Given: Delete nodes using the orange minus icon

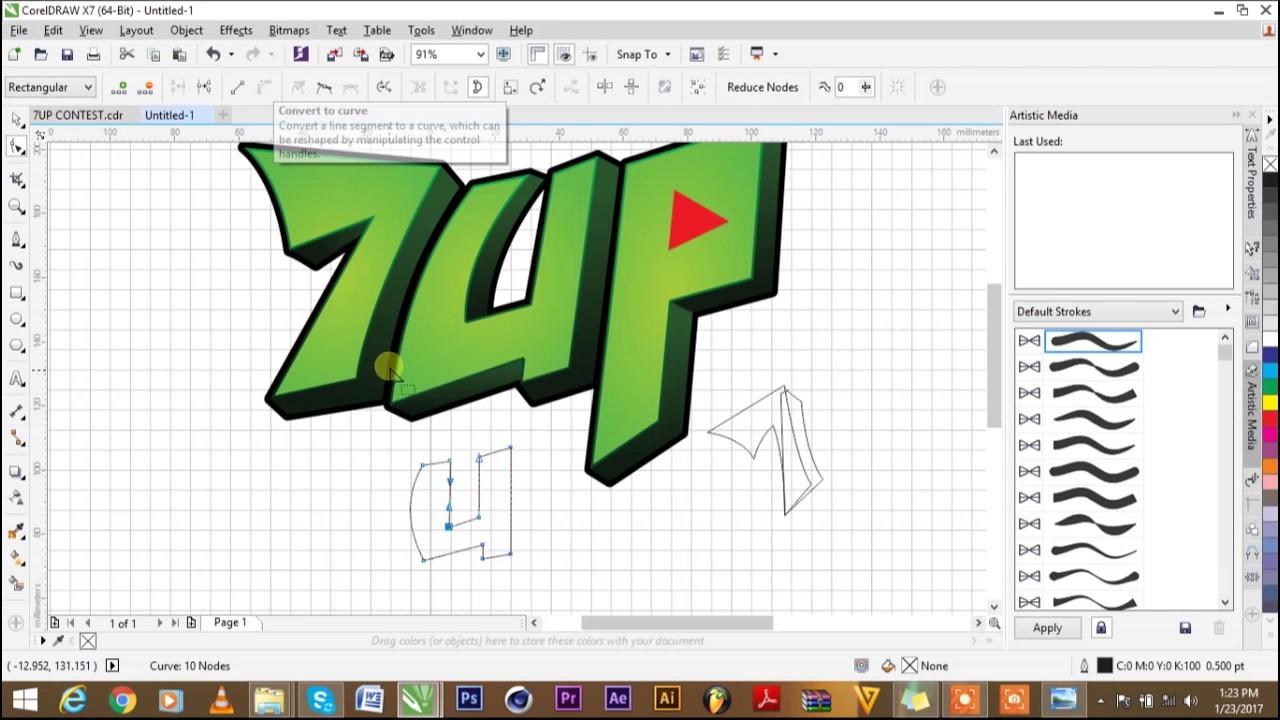Looking at the screenshot, I should click(x=145, y=87).
